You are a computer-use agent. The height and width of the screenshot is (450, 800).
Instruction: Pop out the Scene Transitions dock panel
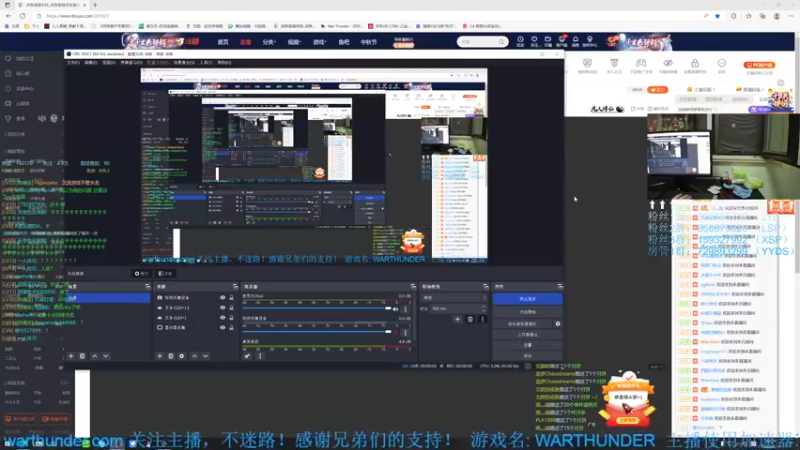tap(486, 287)
